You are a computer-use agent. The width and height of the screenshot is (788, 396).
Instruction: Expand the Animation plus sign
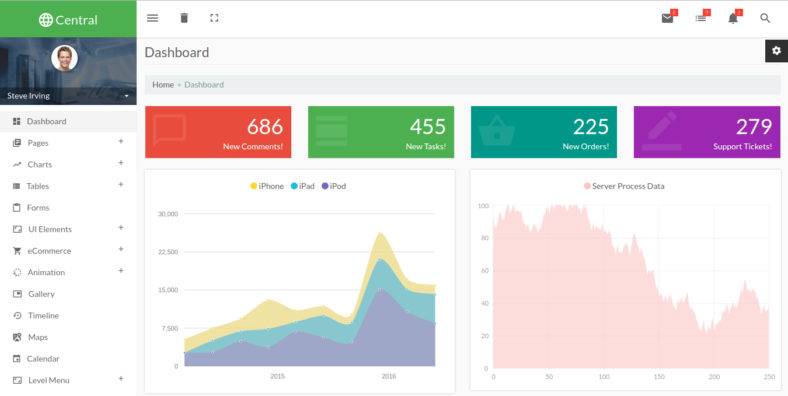coord(121,271)
